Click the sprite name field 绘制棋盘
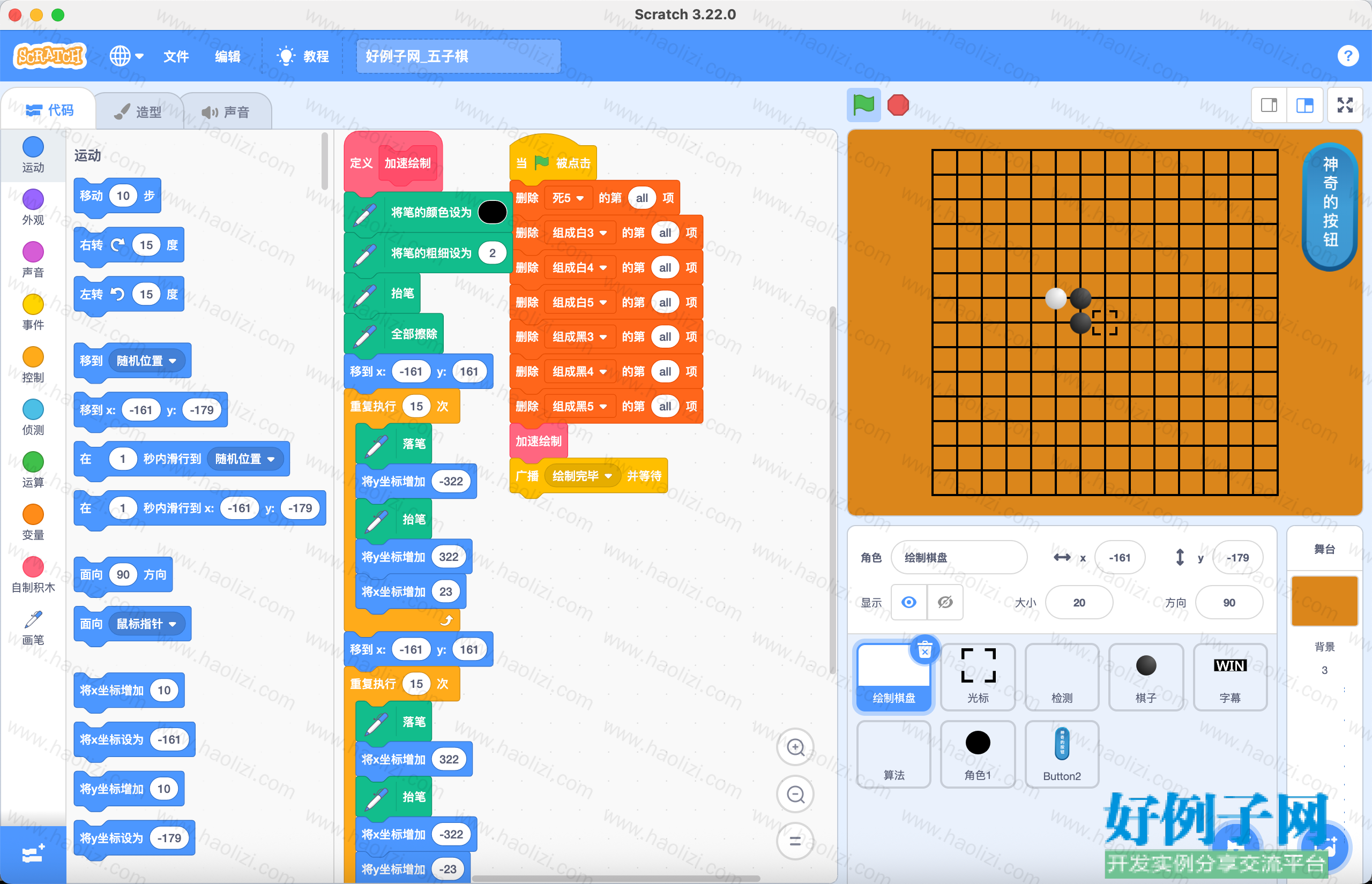 pos(959,557)
